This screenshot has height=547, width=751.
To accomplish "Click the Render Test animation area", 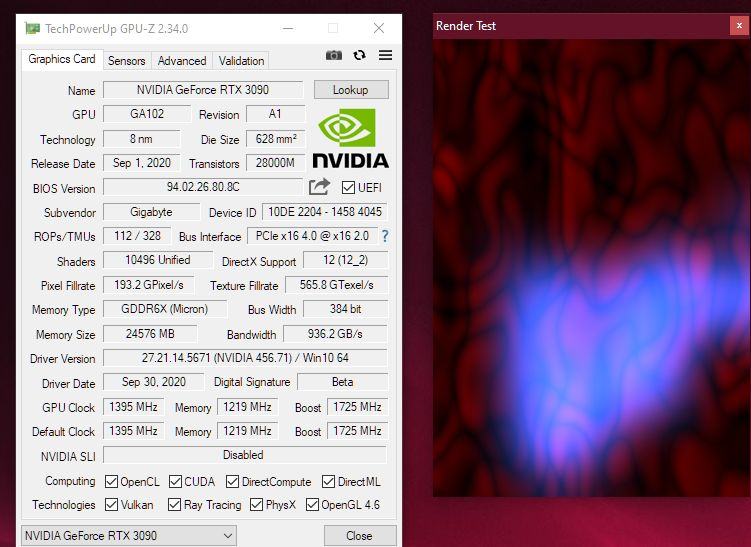I will tap(592, 268).
